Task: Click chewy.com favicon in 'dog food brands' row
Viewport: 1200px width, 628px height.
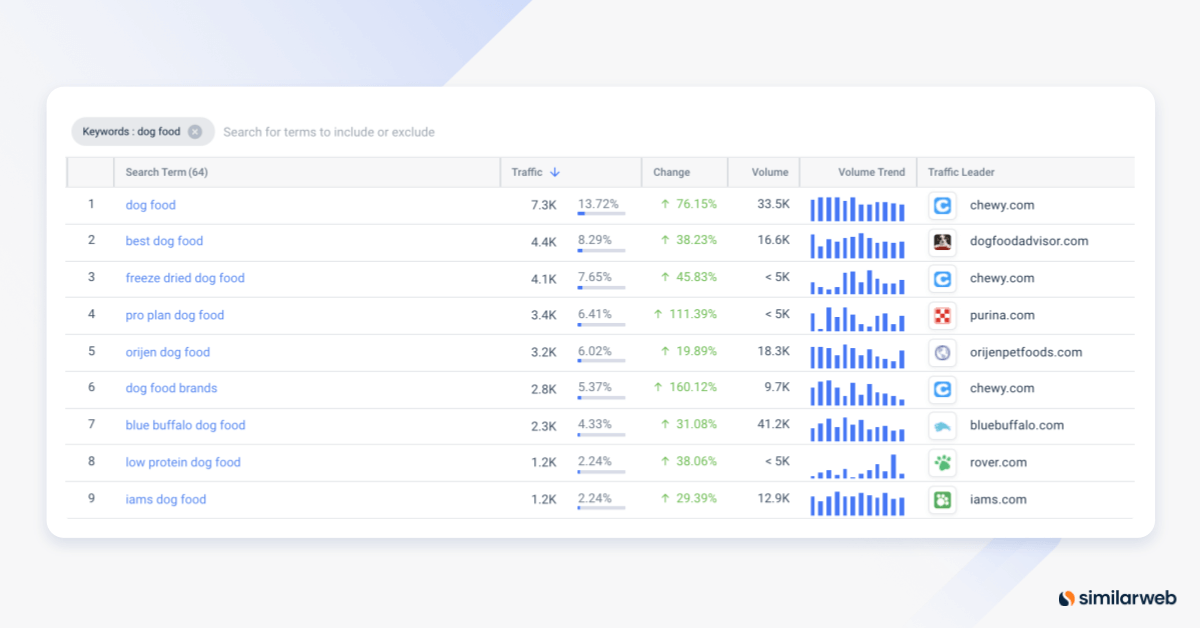Action: point(942,388)
